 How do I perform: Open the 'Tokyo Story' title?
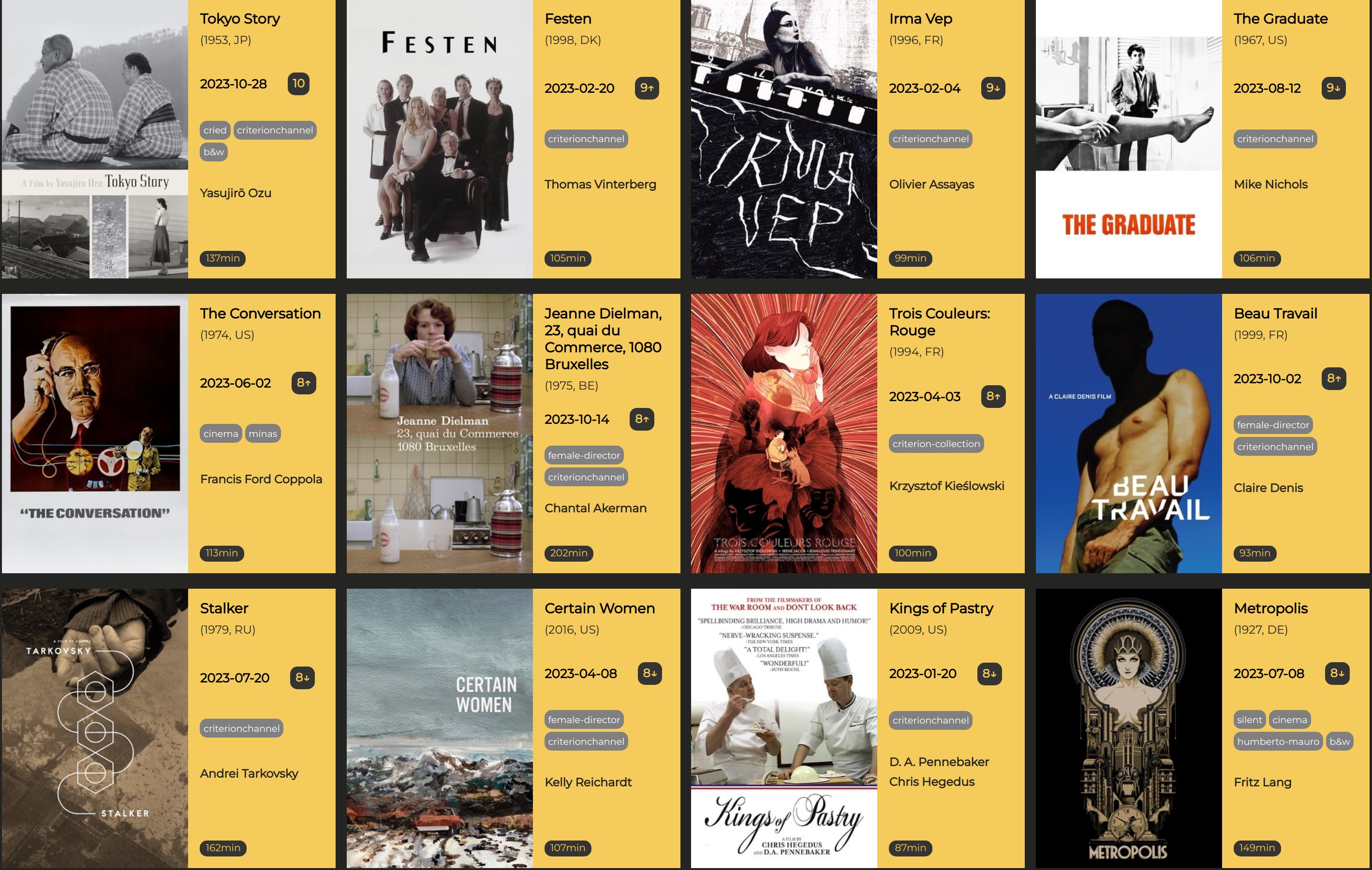pos(239,19)
